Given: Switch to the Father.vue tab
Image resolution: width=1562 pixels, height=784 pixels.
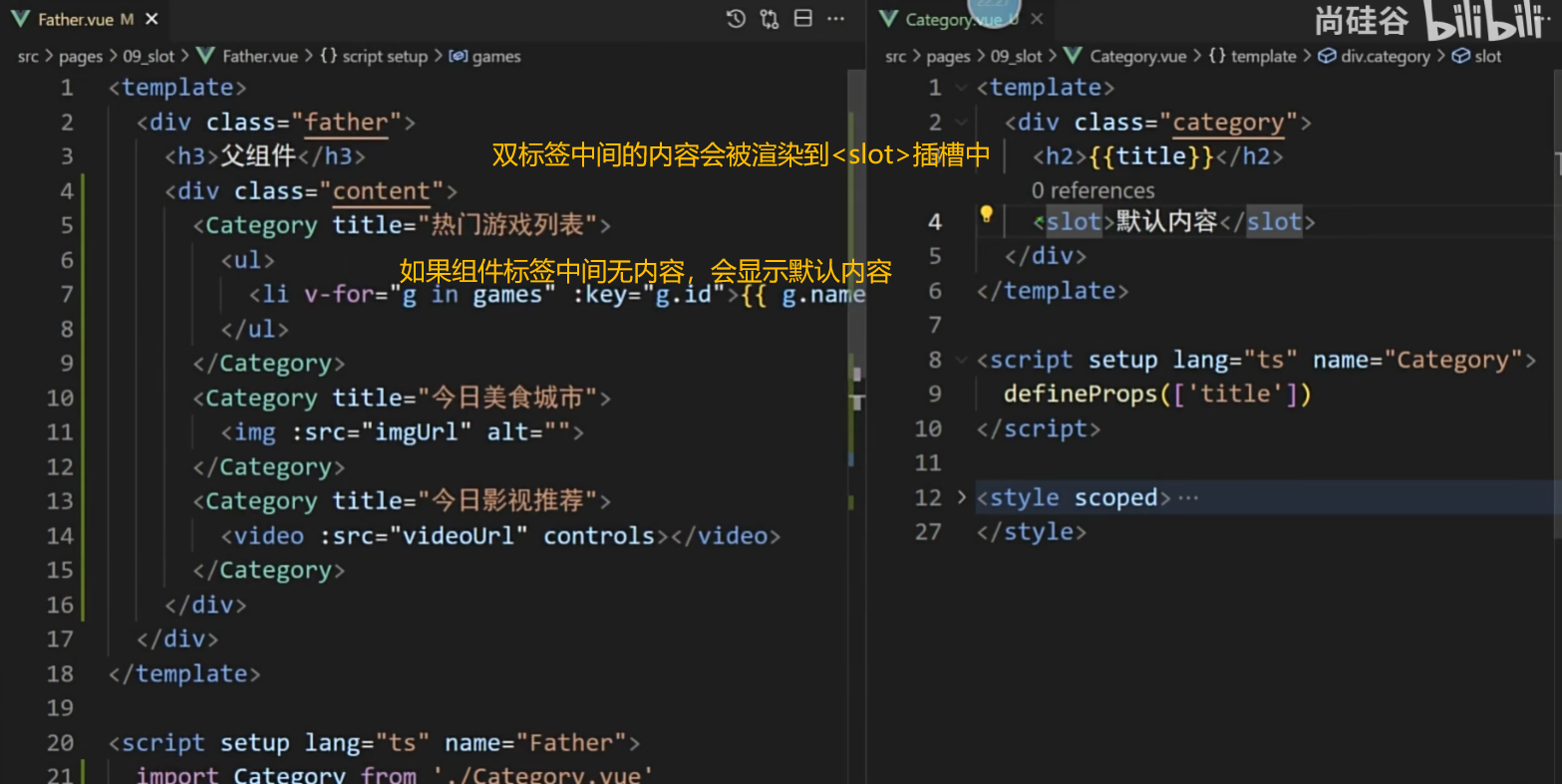Looking at the screenshot, I should pos(75,19).
